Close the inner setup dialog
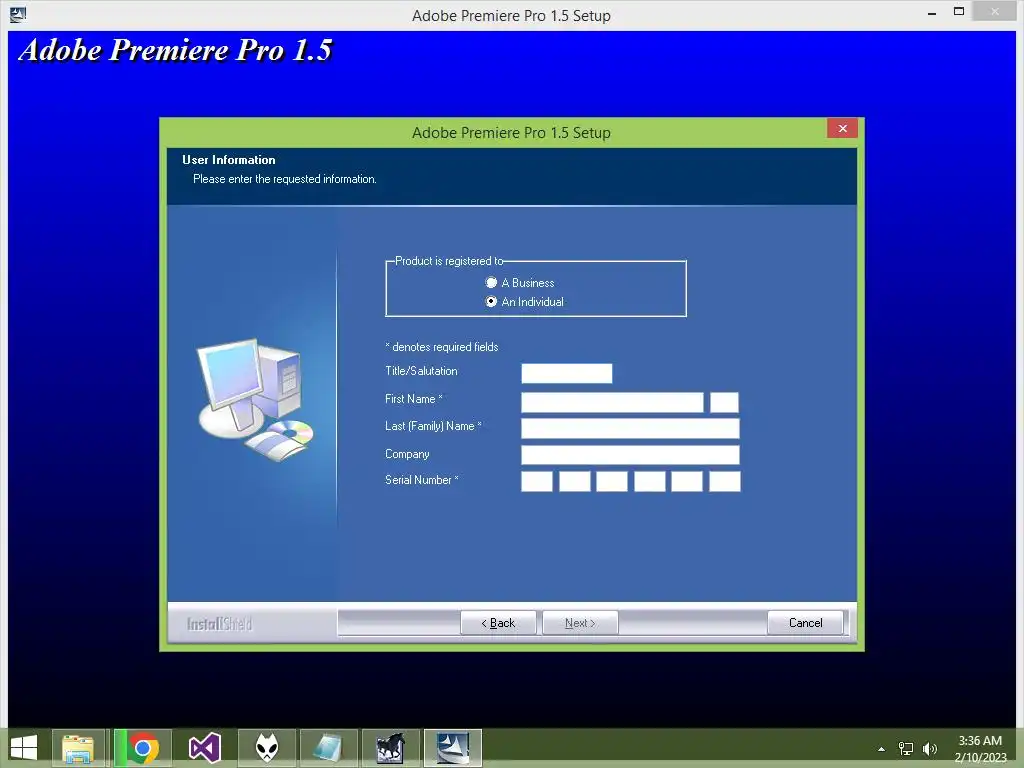The width and height of the screenshot is (1024, 768). pos(842,129)
